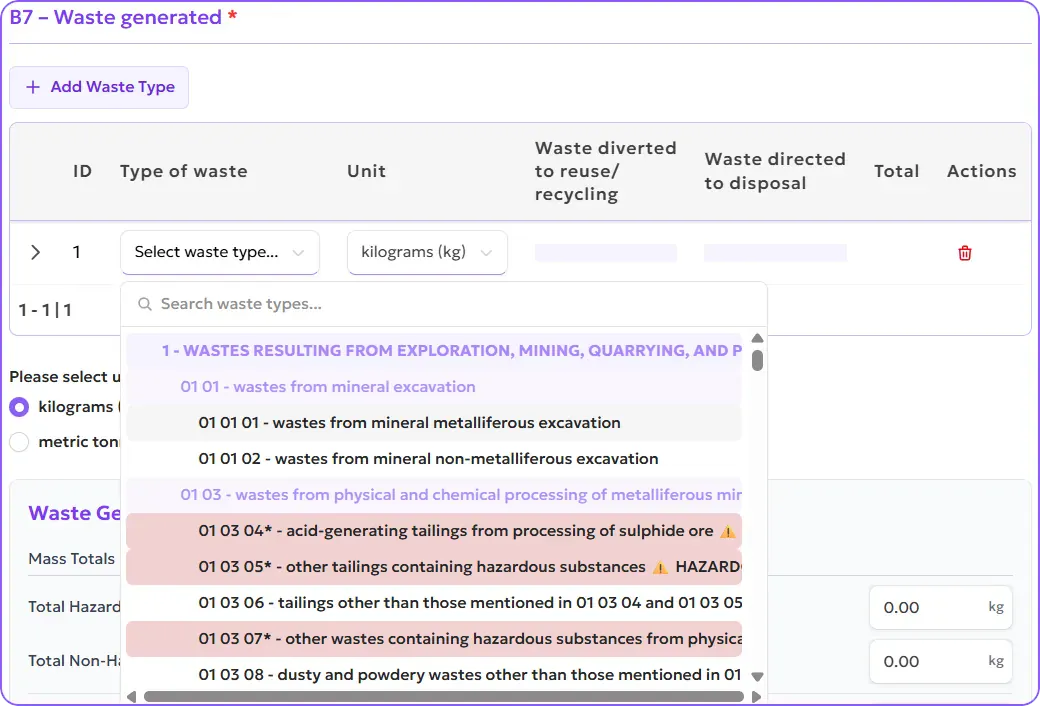Click the Waste diverted to reuse/recycling cell for row 1
This screenshot has width=1040, height=706.
pyautogui.click(x=606, y=253)
